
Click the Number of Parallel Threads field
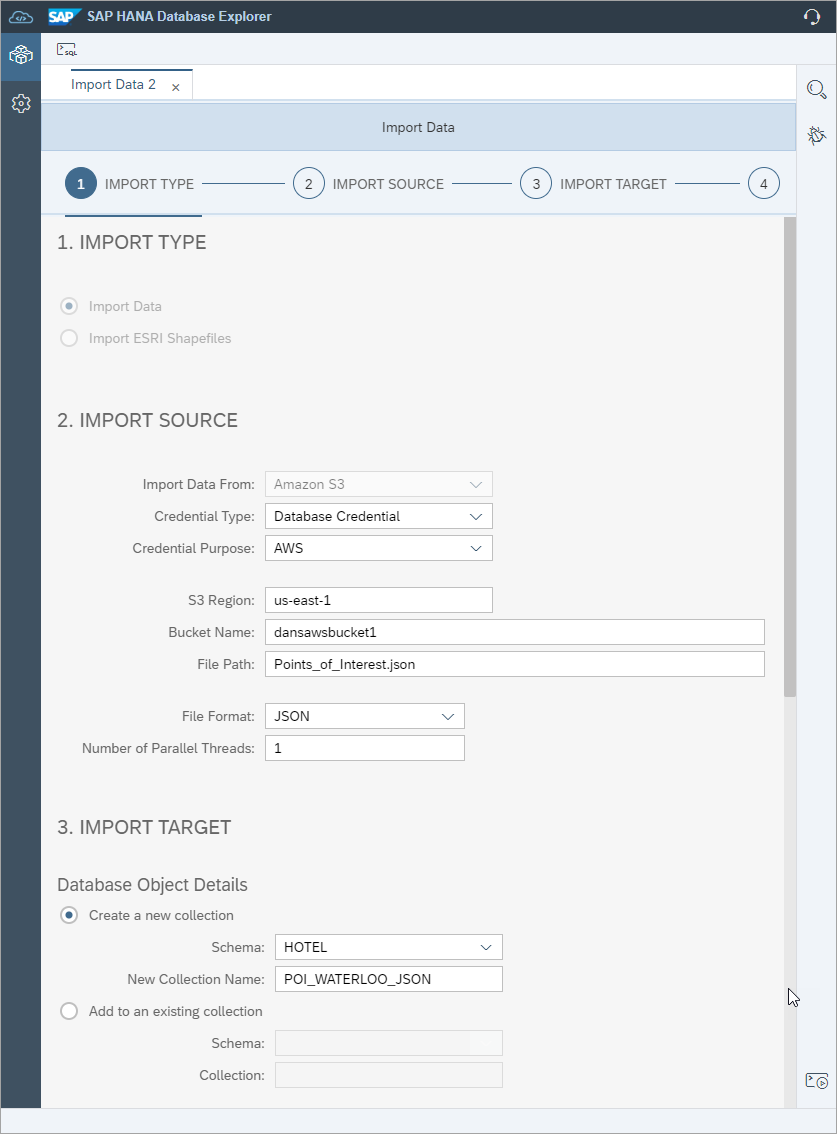click(365, 748)
